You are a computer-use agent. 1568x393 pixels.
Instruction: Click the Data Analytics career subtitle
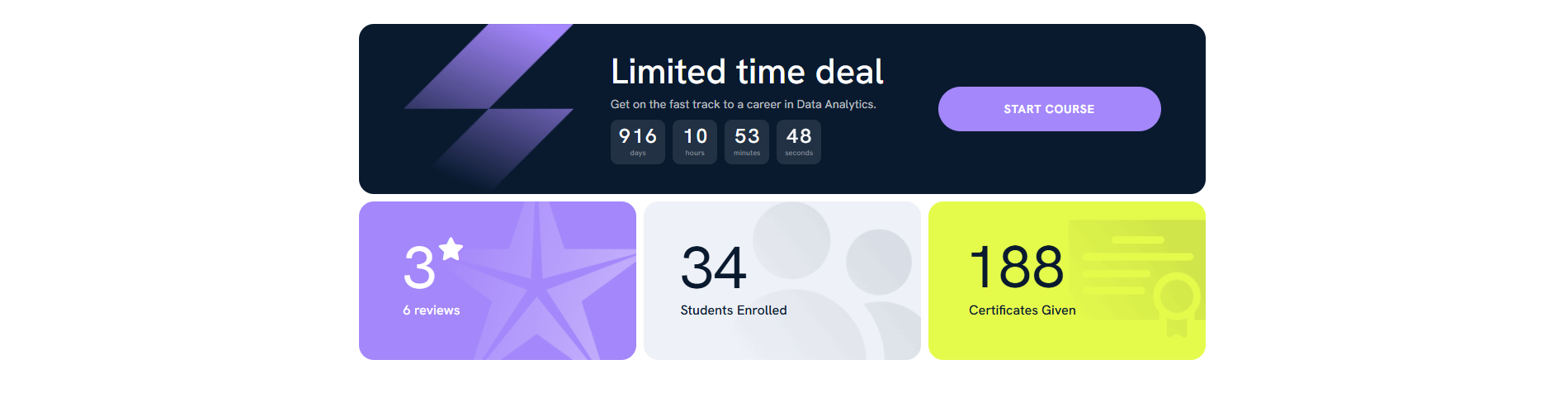click(744, 104)
